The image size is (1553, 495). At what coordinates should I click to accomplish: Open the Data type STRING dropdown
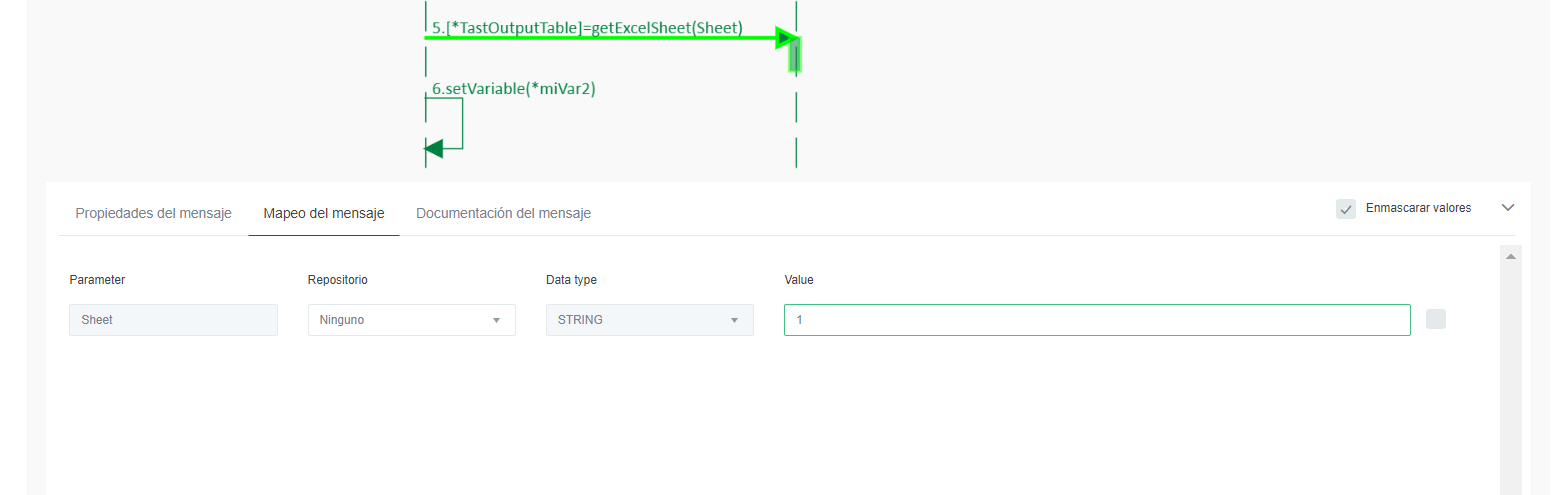coord(649,320)
